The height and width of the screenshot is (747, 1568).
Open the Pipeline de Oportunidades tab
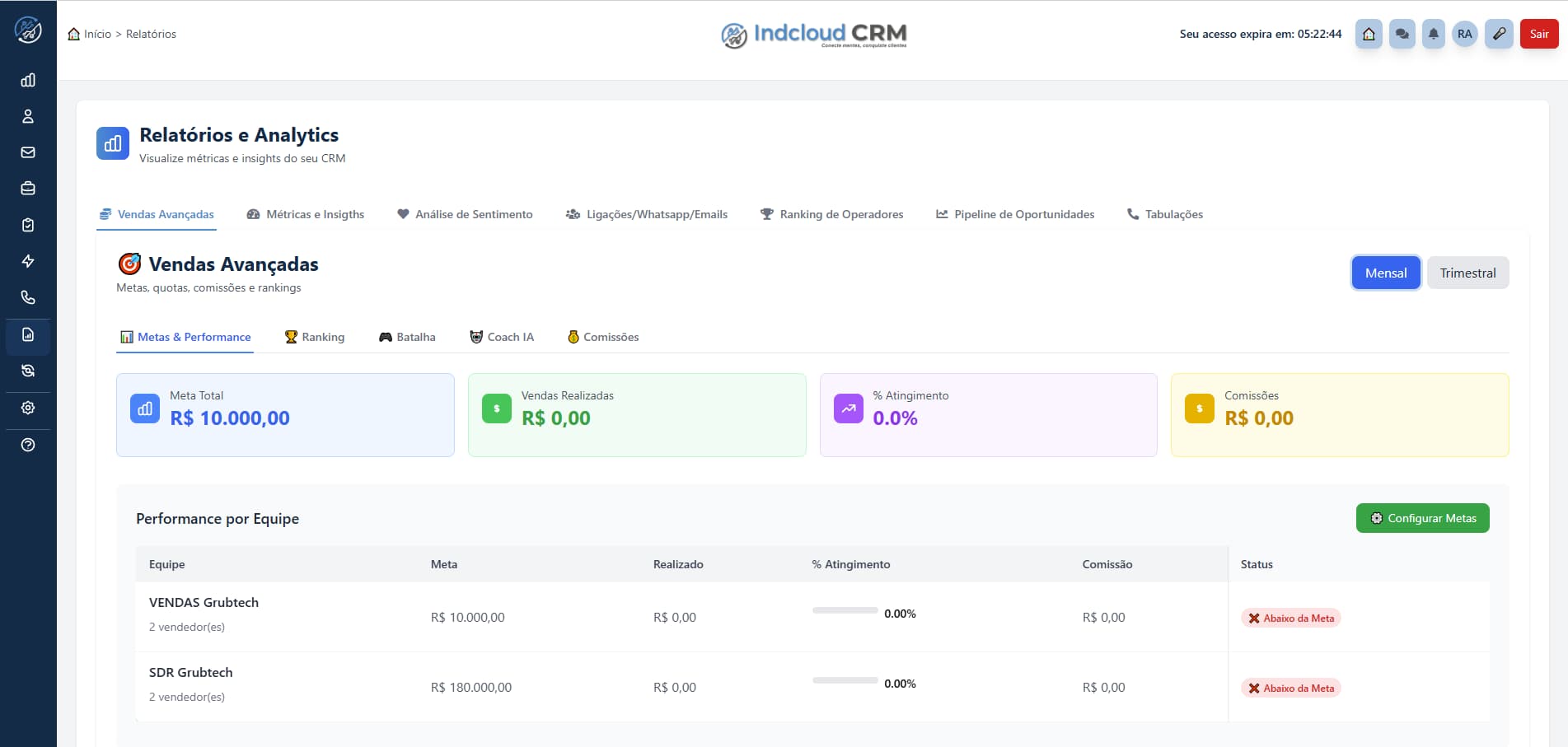tap(1015, 214)
